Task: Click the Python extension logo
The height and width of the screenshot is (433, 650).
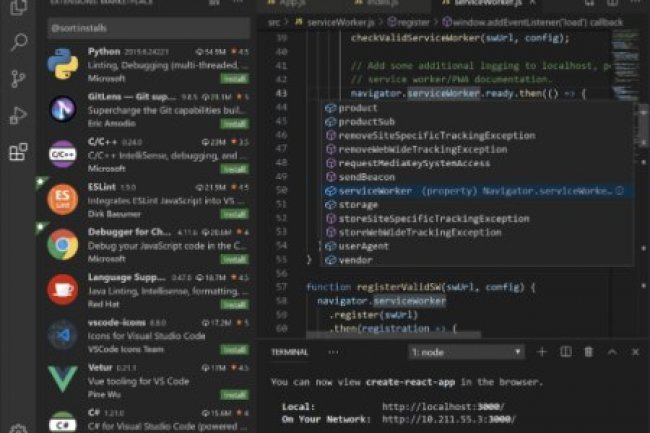Action: (63, 64)
